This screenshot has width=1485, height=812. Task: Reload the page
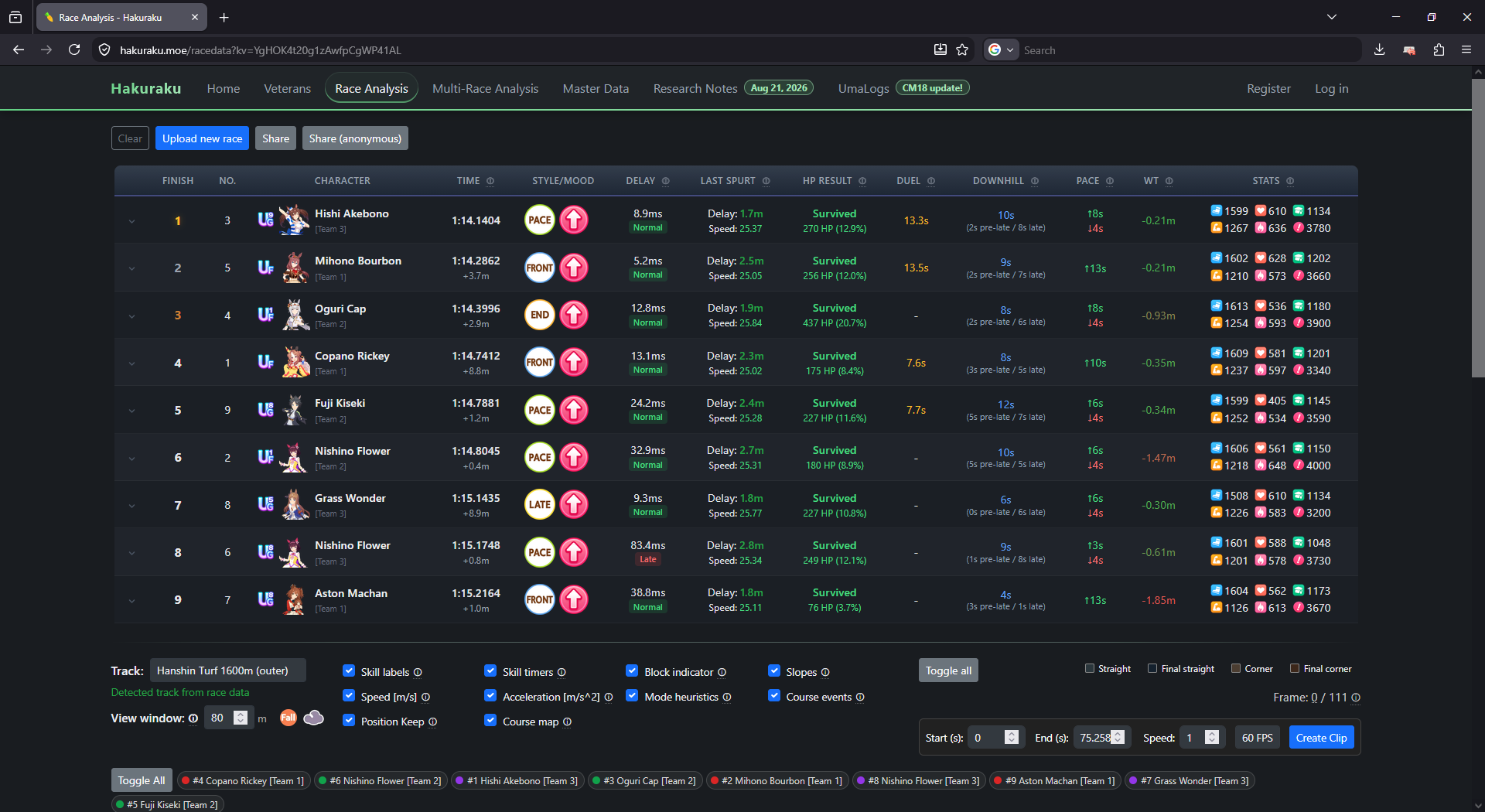(x=74, y=49)
